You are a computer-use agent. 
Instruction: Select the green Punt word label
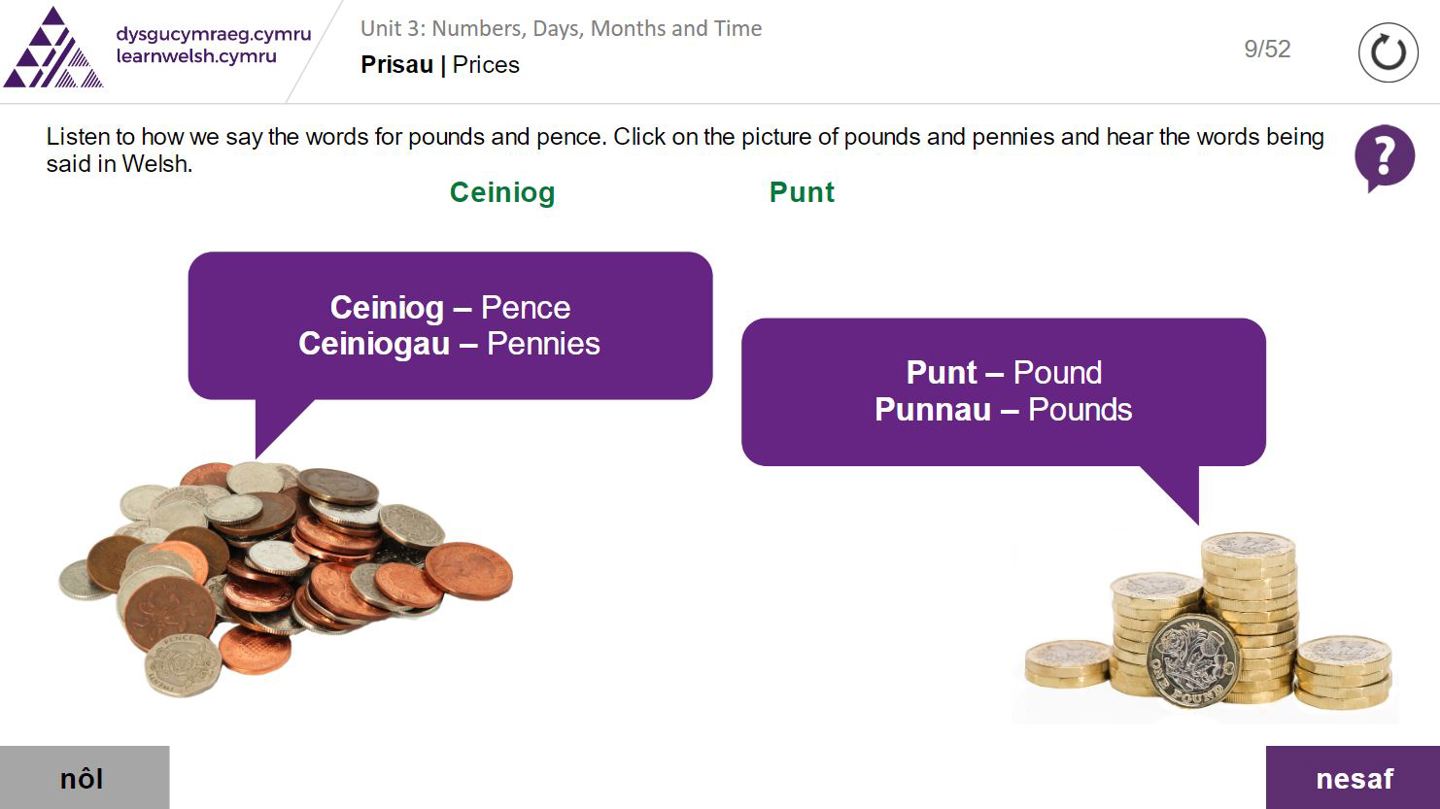(801, 192)
